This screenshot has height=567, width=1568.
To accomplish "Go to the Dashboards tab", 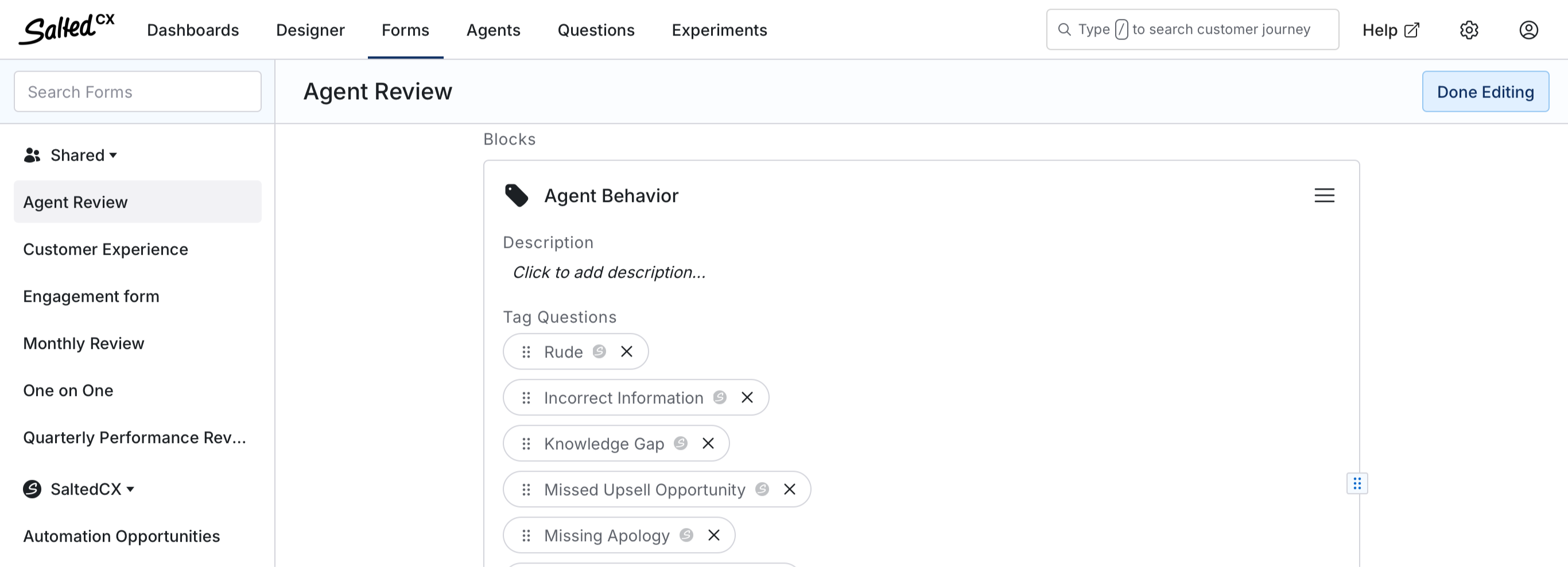I will (193, 30).
